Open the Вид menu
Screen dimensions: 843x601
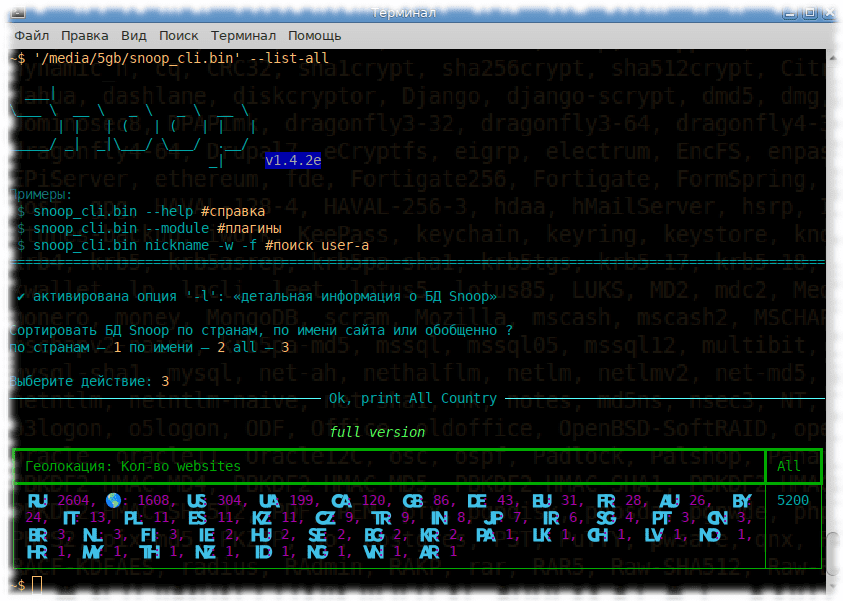(x=133, y=35)
